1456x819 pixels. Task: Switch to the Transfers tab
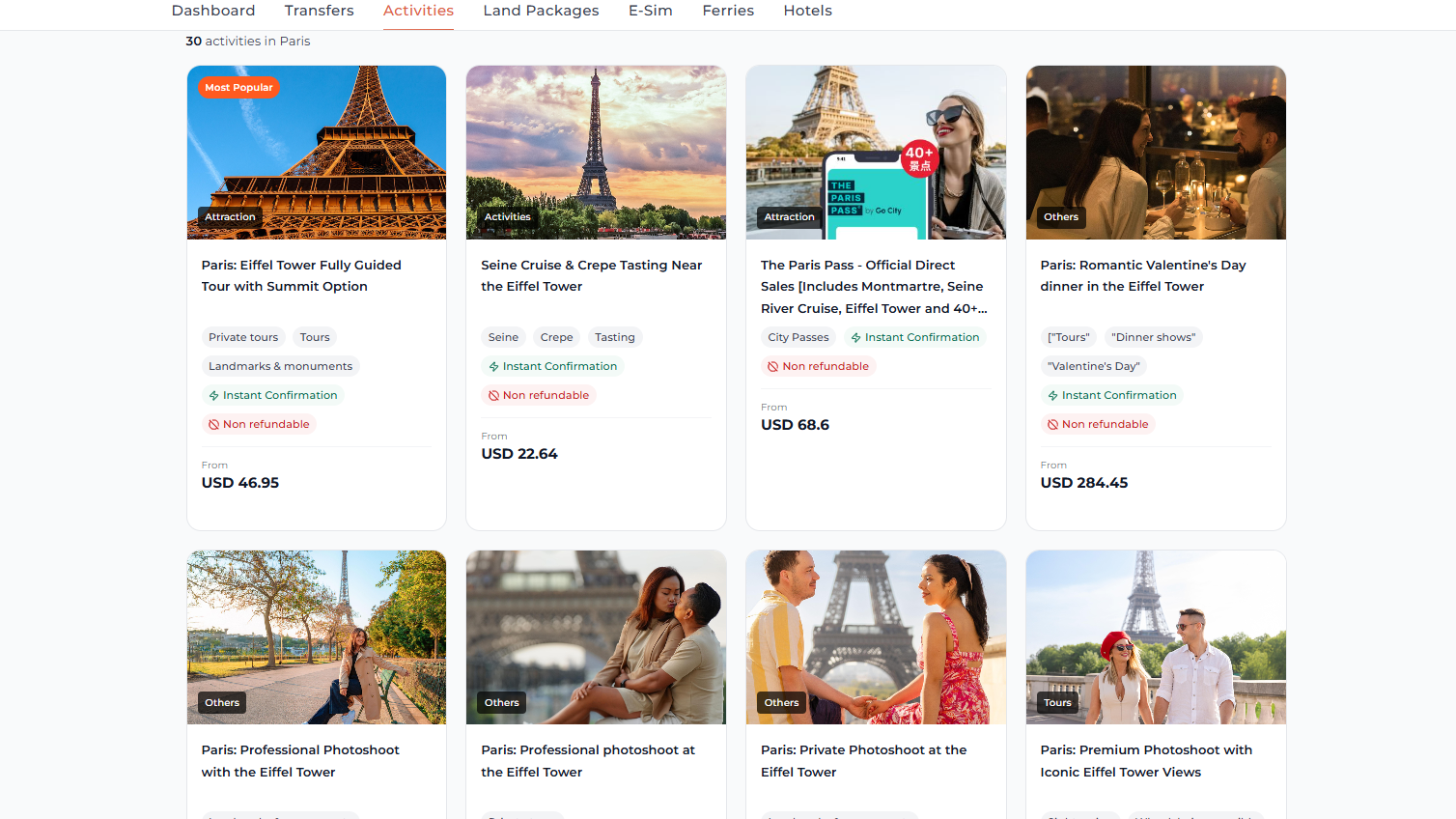pos(319,11)
